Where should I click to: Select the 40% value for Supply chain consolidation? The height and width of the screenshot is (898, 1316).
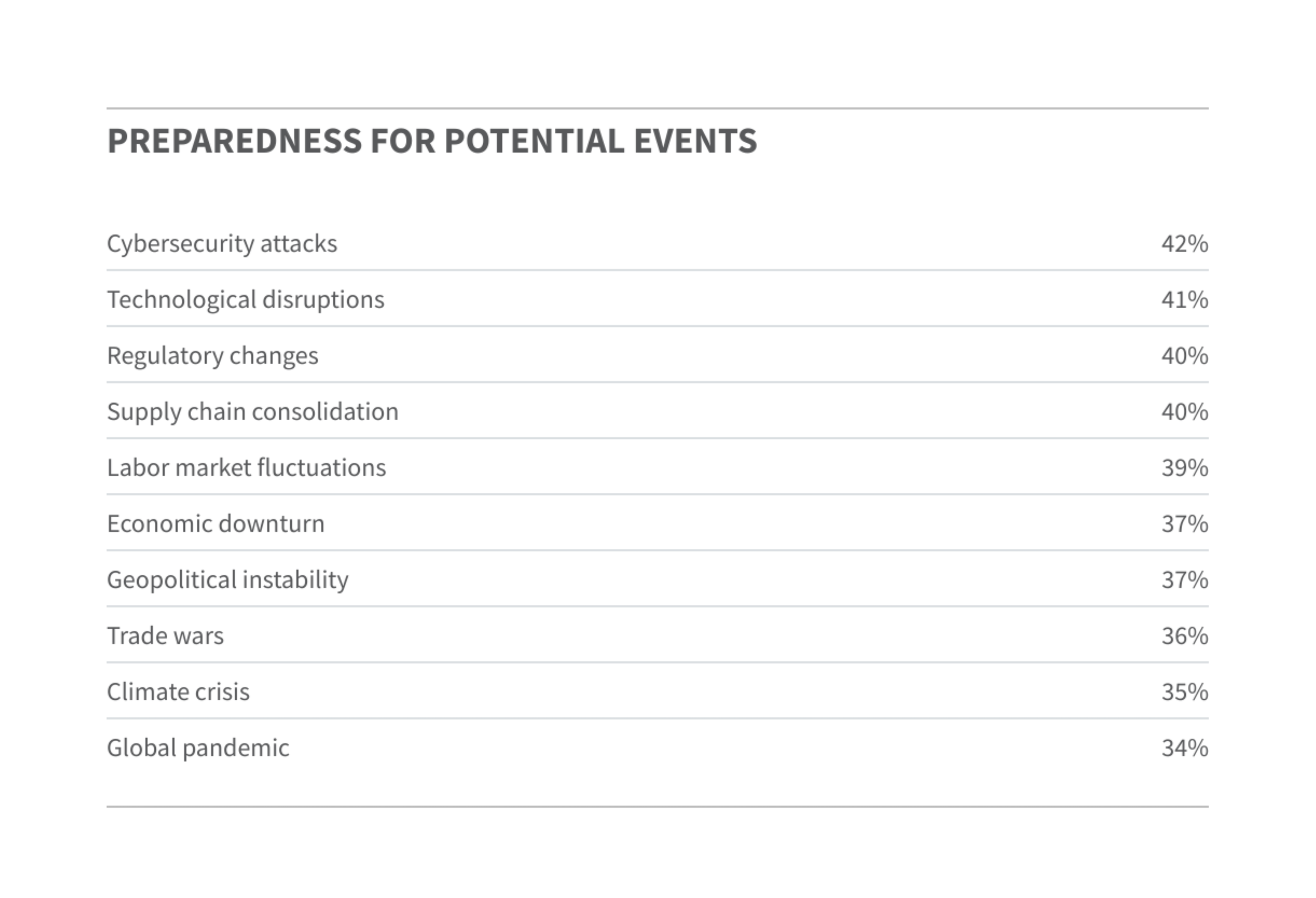coord(1184,412)
